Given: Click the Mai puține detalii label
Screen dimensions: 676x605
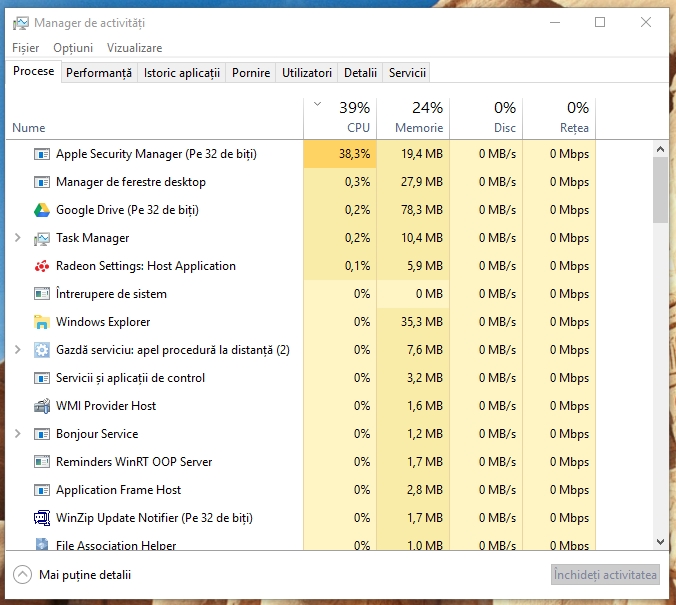Looking at the screenshot, I should tap(85, 575).
